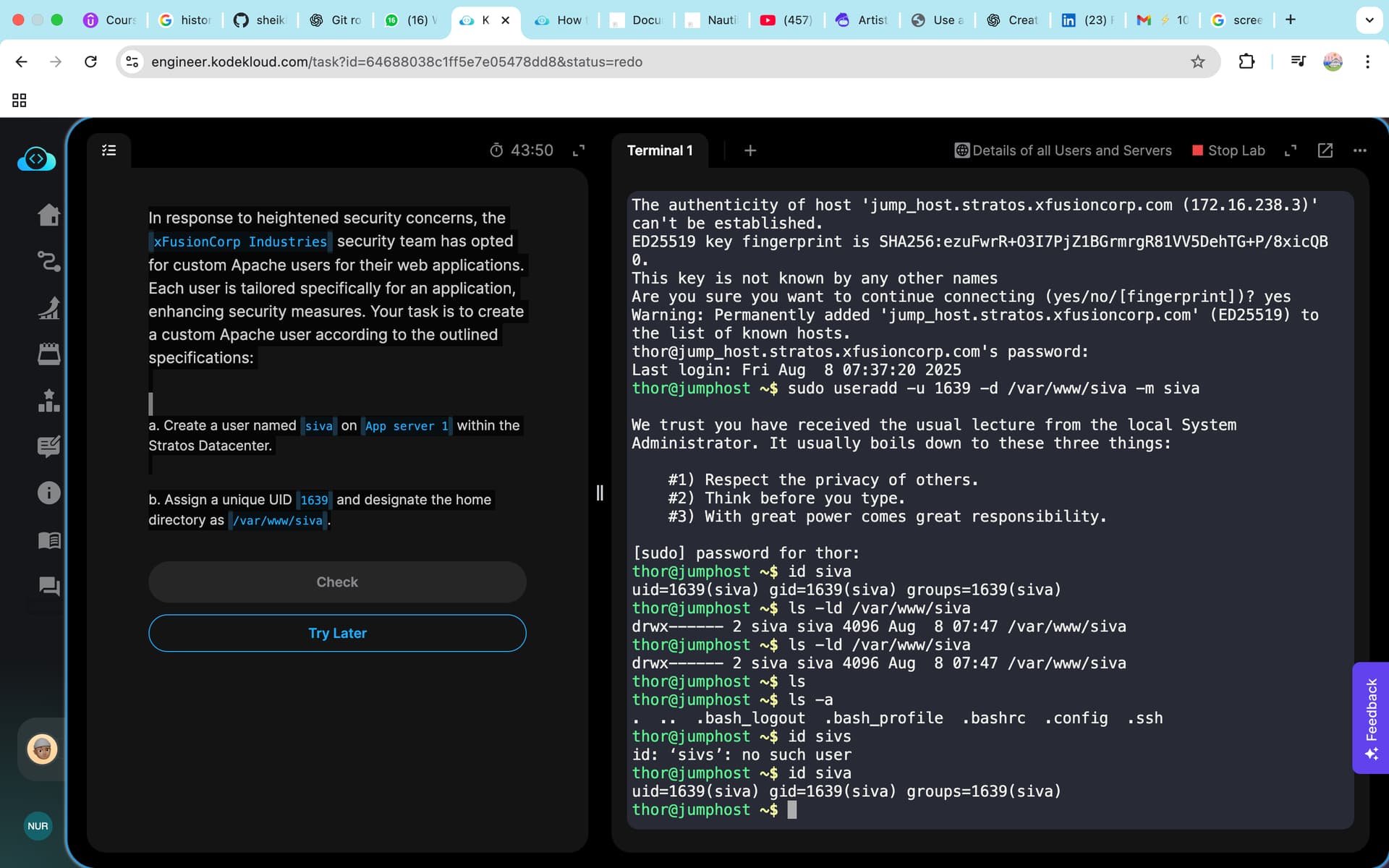Open terminal in new window icon
Viewport: 1389px width, 868px height.
[x=1325, y=150]
